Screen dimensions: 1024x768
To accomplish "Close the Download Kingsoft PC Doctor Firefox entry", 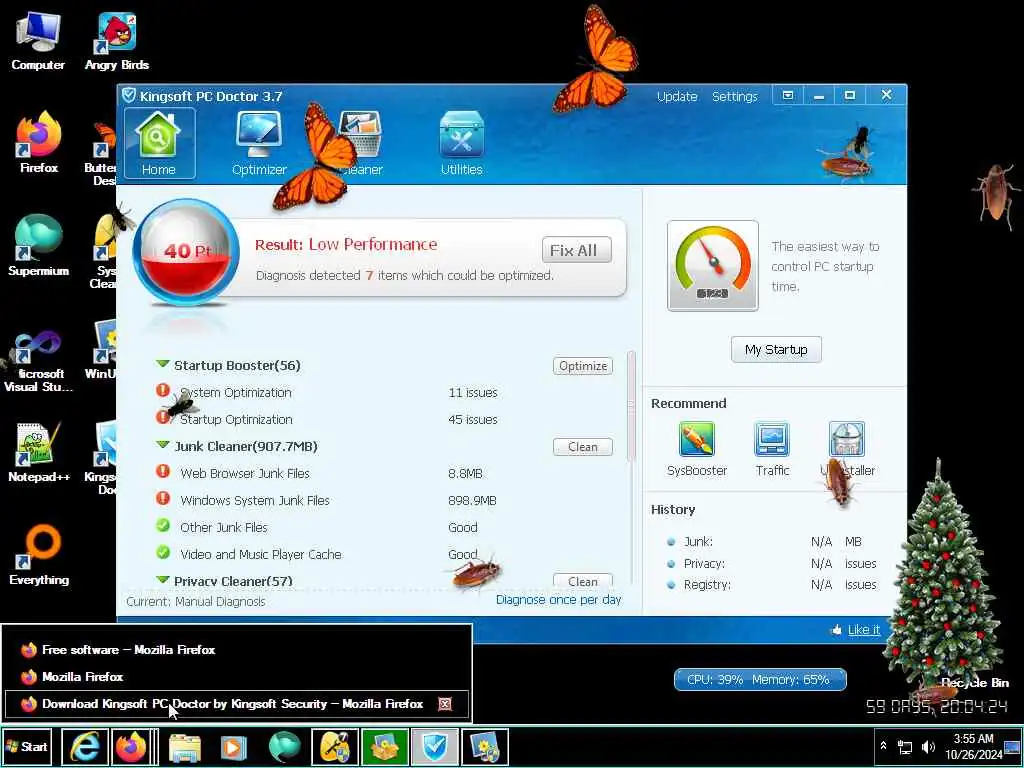I will [445, 704].
